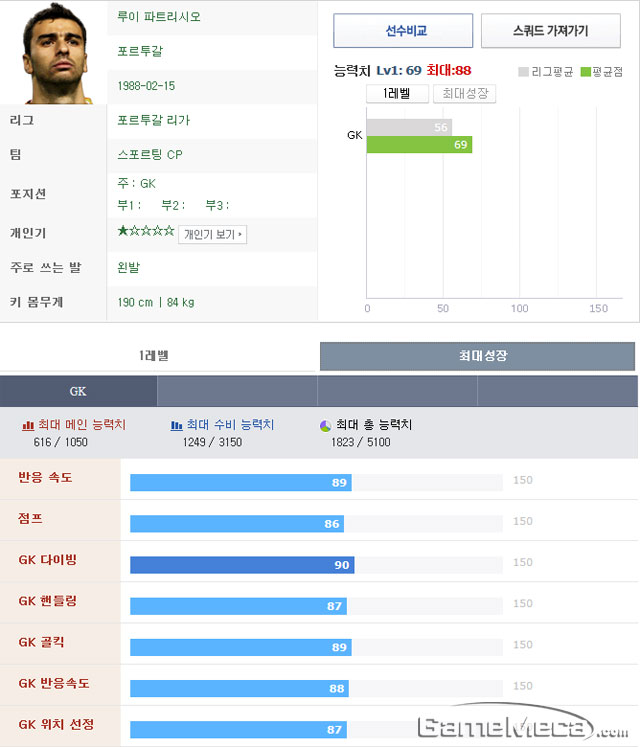Click the red bar chart icon beside 최대 메인 능력치
This screenshot has height=747, width=640.
point(28,425)
